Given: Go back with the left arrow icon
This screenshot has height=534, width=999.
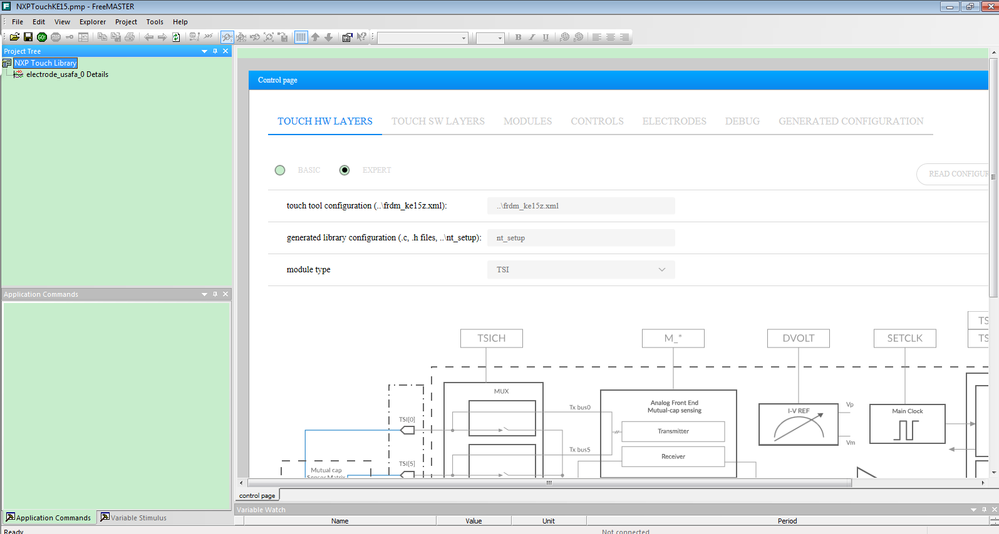Looking at the screenshot, I should [148, 37].
